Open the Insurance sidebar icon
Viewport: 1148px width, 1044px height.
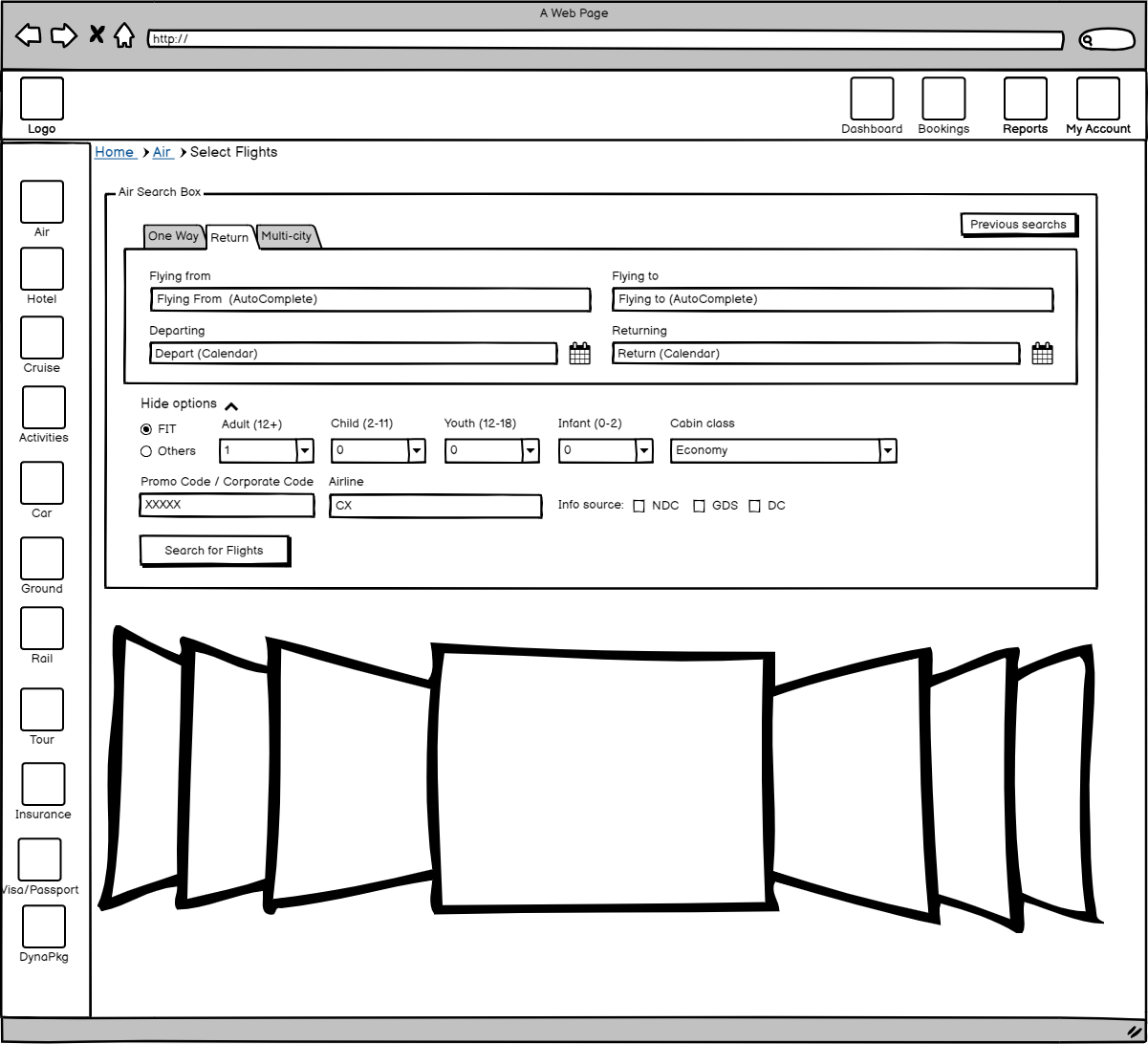pyautogui.click(x=43, y=785)
